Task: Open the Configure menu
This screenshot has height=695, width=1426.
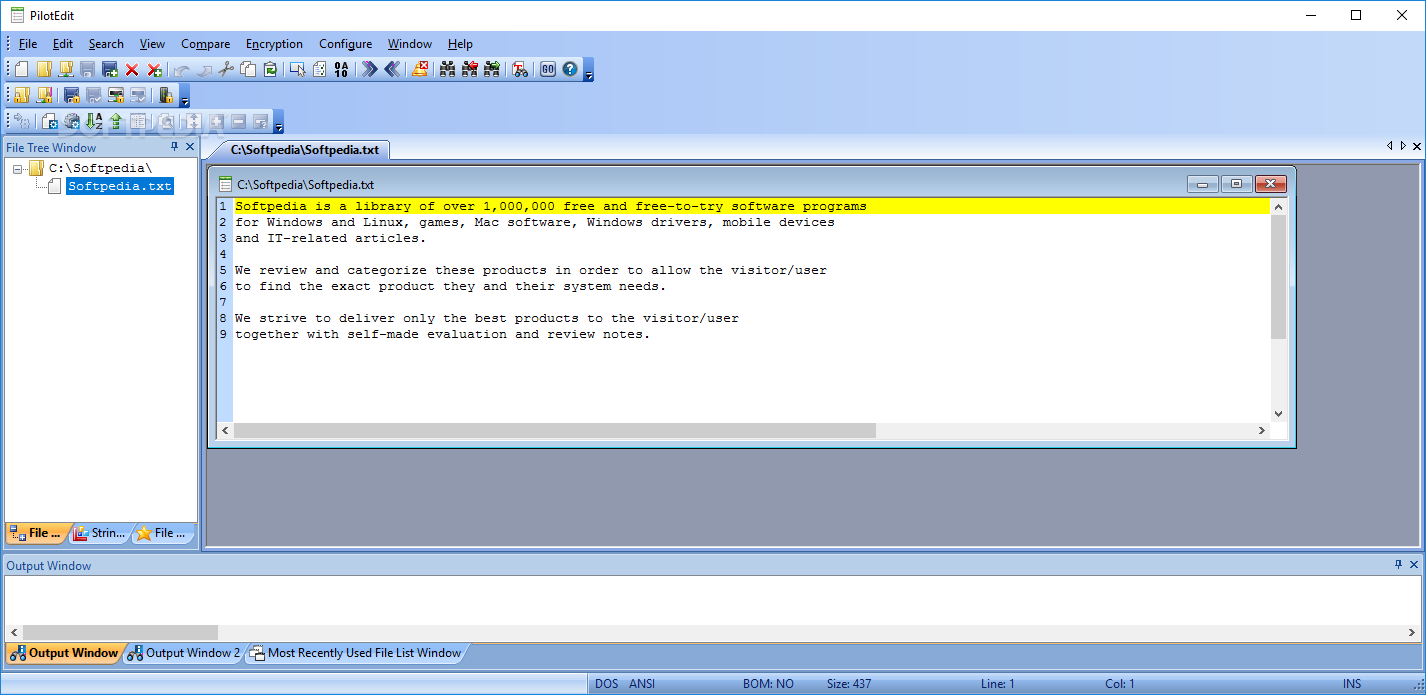Action: pyautogui.click(x=345, y=44)
